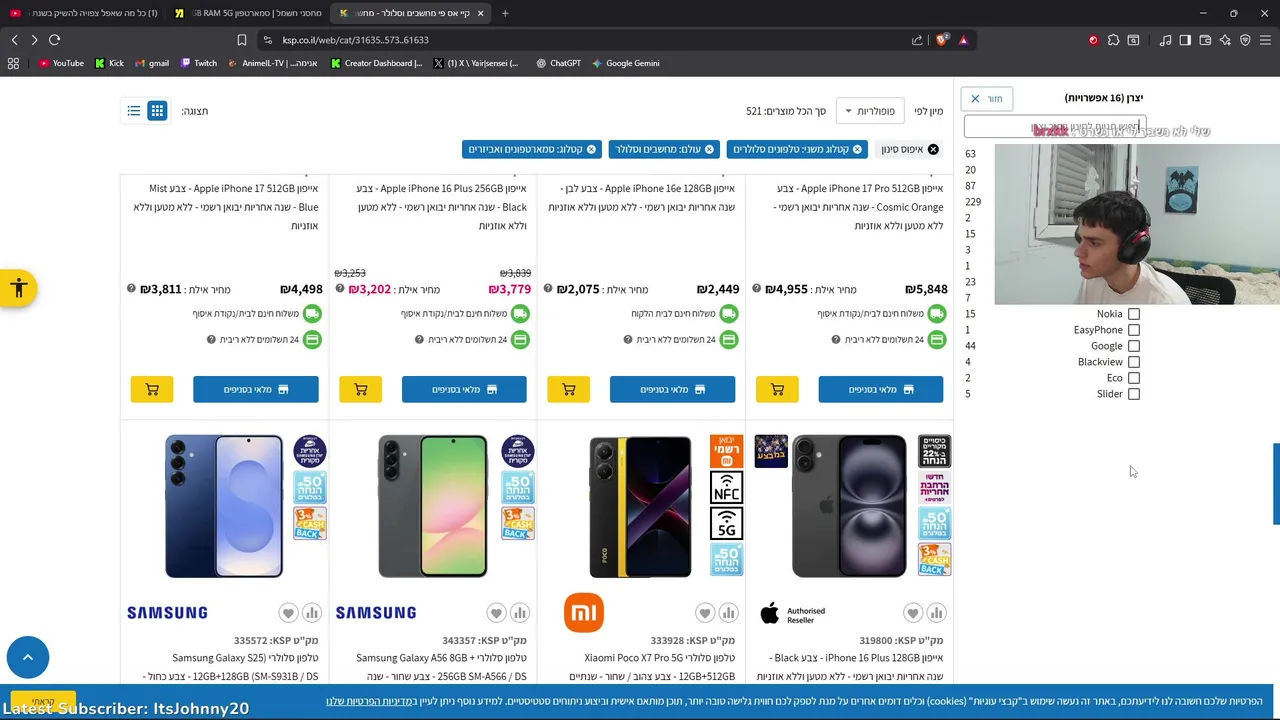Open the Xiaomi Poco X7 Pro image

(x=640, y=506)
